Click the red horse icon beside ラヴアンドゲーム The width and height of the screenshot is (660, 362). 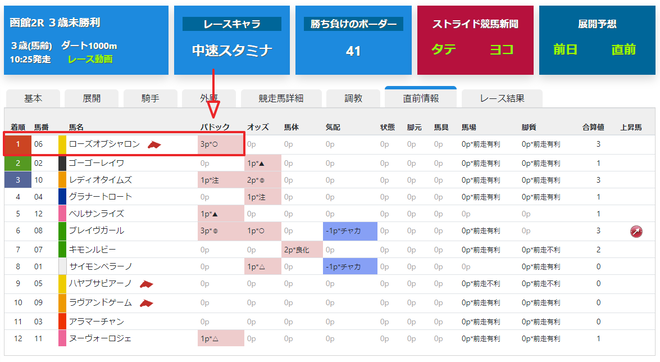(146, 303)
